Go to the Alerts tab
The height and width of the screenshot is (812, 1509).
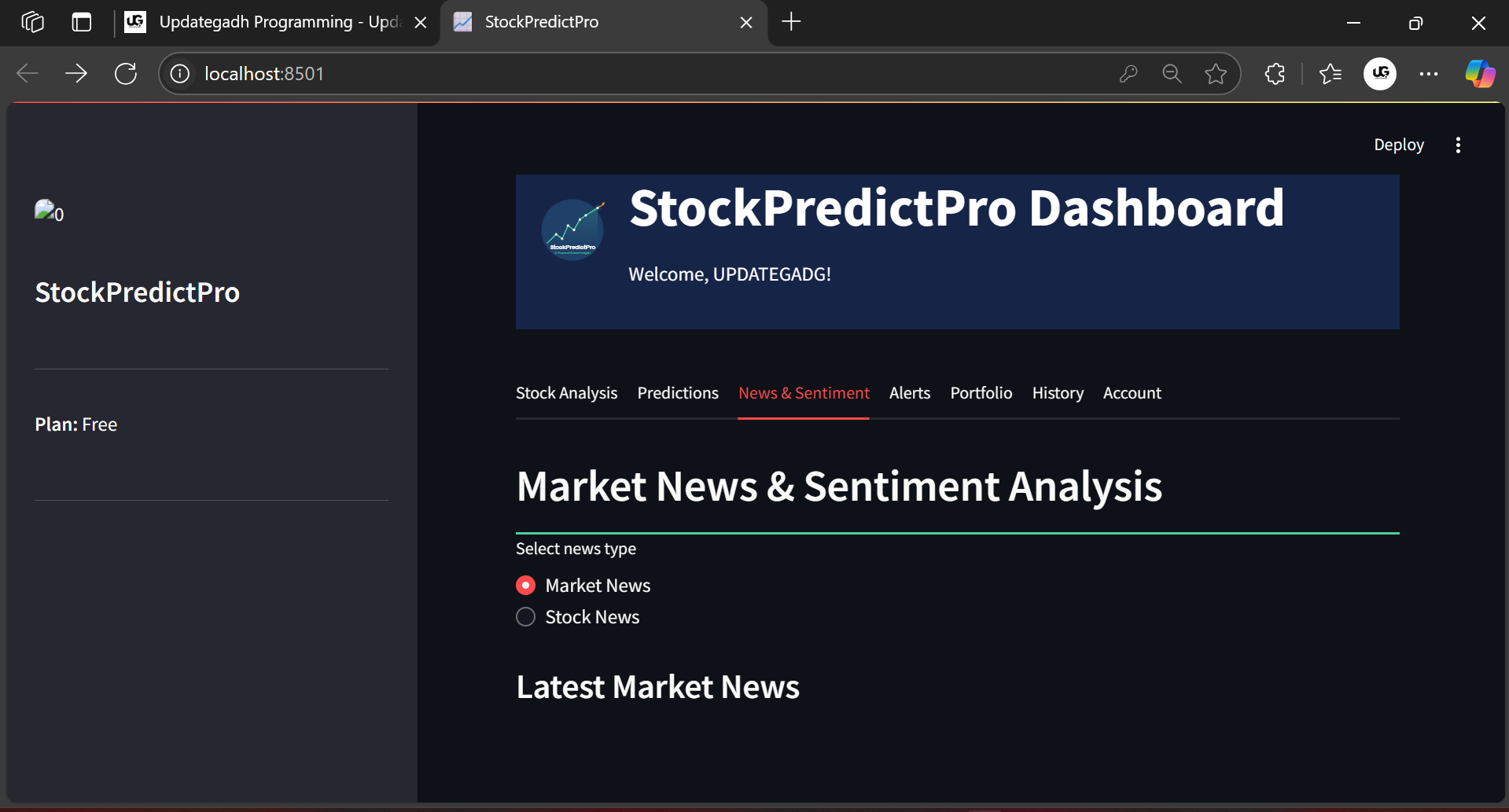pos(910,393)
